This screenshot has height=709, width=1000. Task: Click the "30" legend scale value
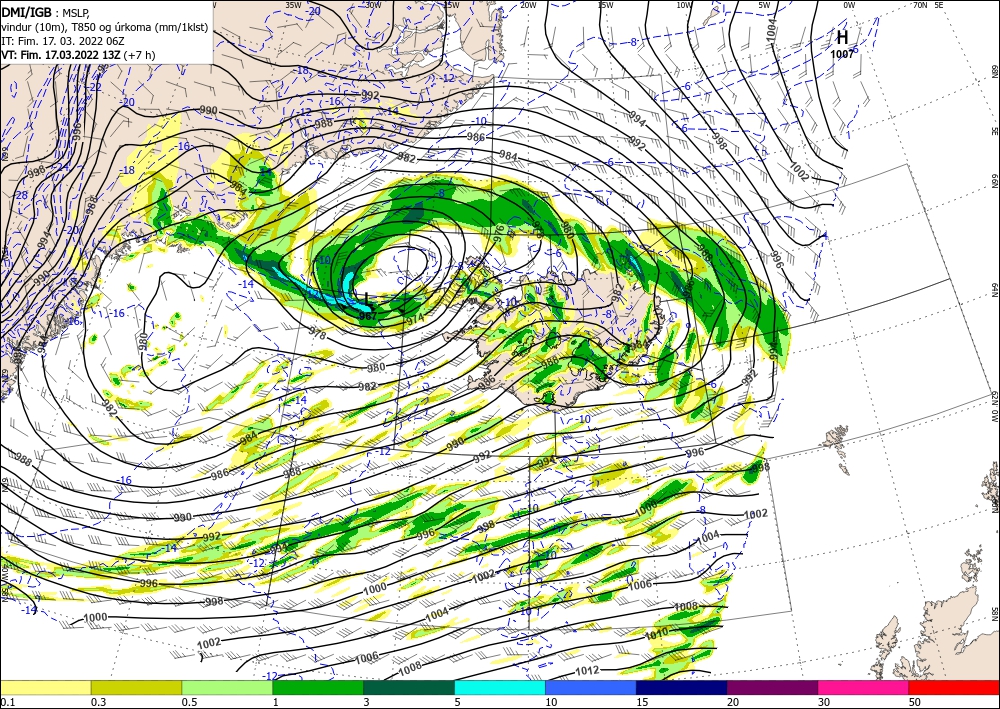pyautogui.click(x=823, y=702)
